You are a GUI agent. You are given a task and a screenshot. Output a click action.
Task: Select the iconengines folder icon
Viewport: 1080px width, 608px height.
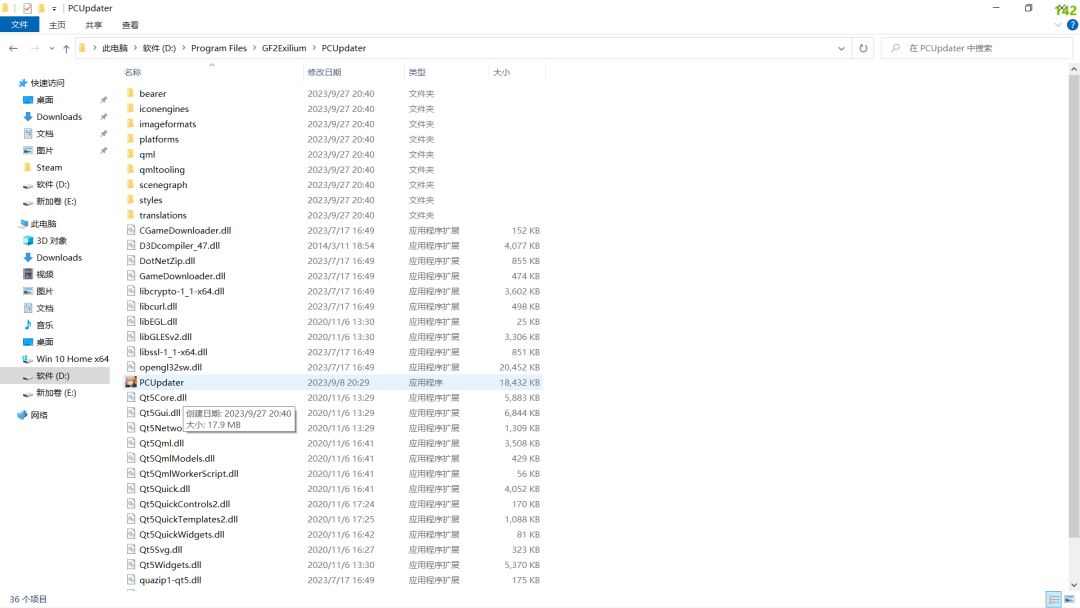tap(130, 109)
